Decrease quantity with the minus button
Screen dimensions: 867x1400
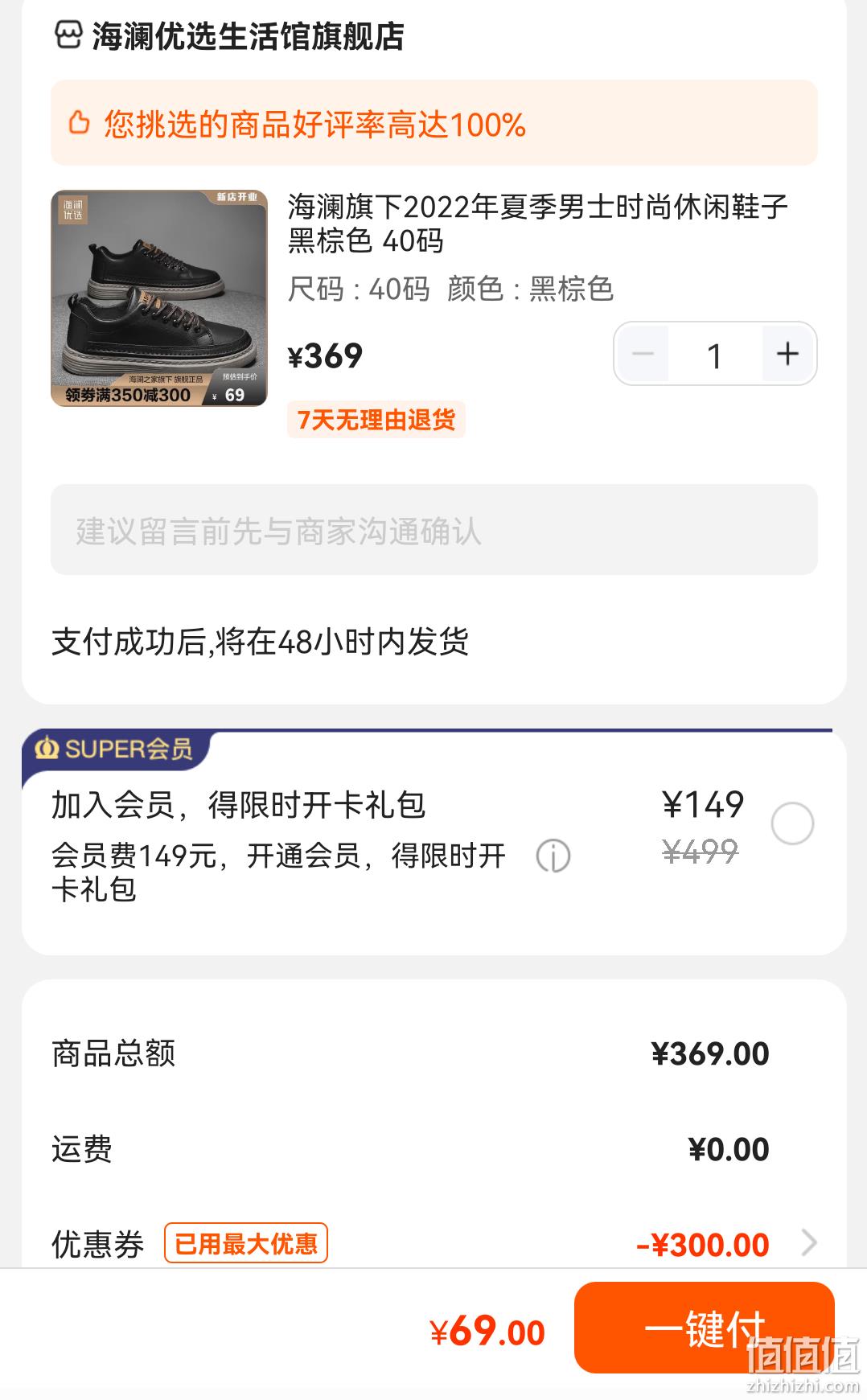click(x=643, y=354)
